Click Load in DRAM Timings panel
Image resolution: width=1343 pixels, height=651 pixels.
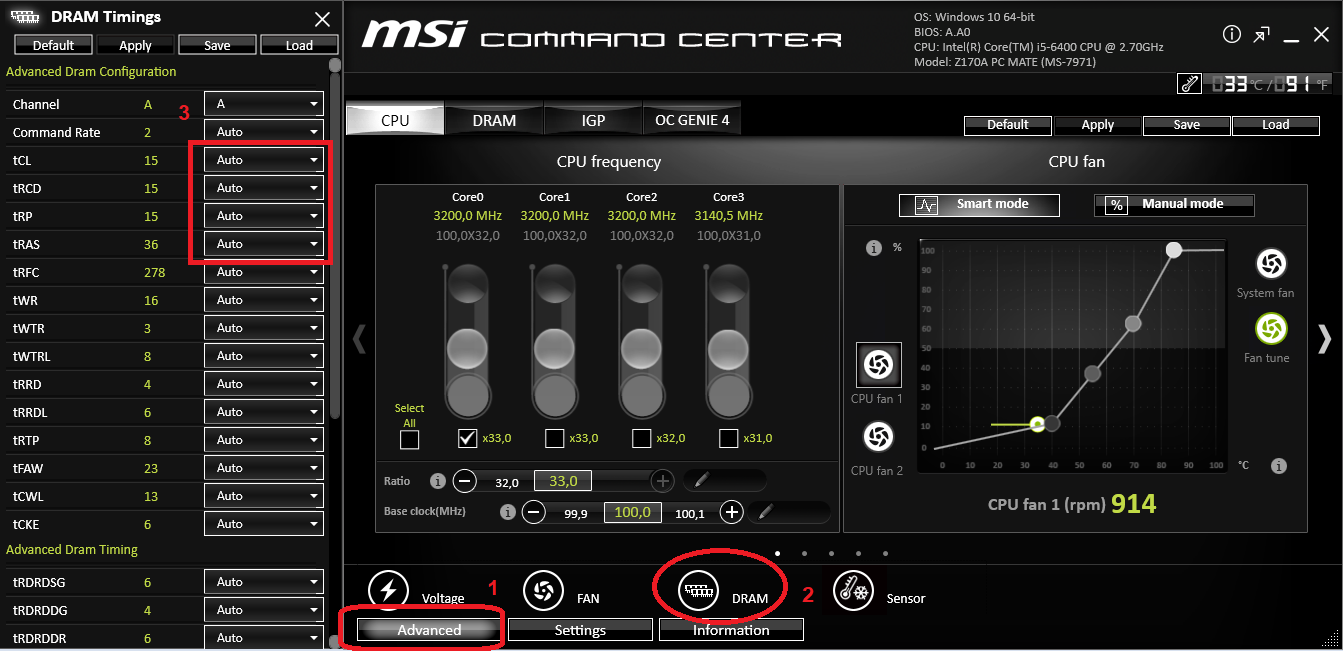pos(299,45)
